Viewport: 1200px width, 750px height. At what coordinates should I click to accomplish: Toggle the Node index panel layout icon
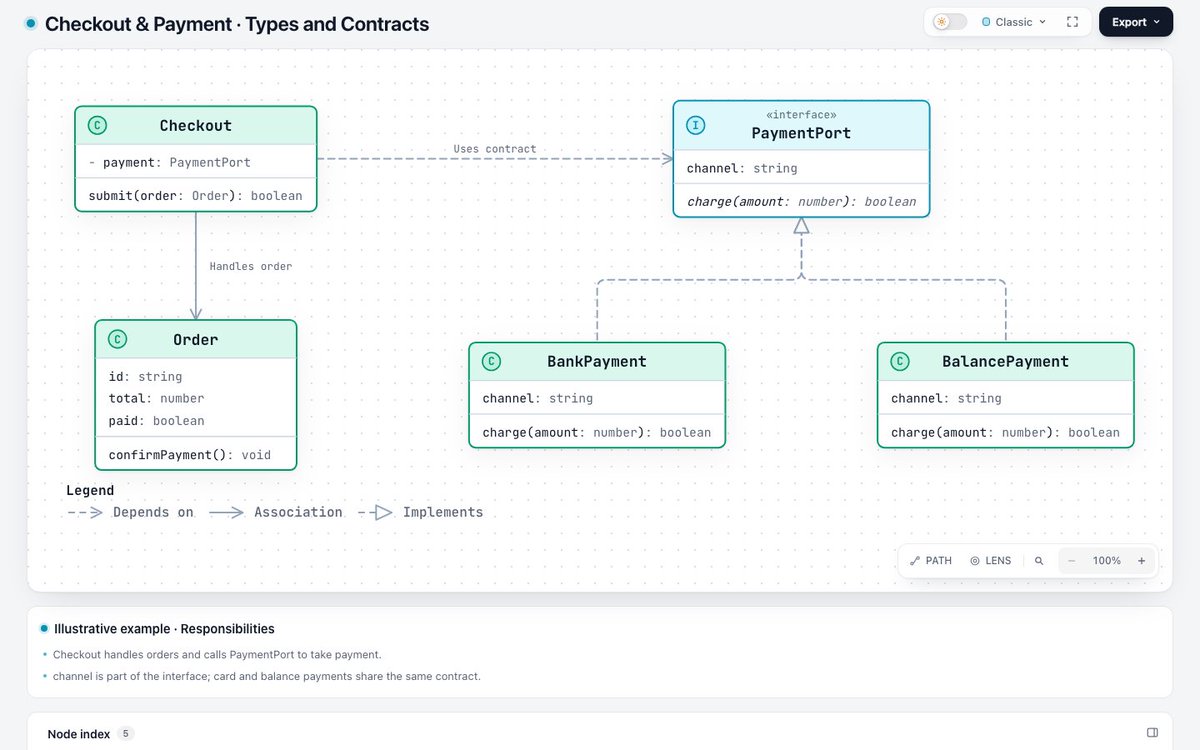tap(1152, 733)
